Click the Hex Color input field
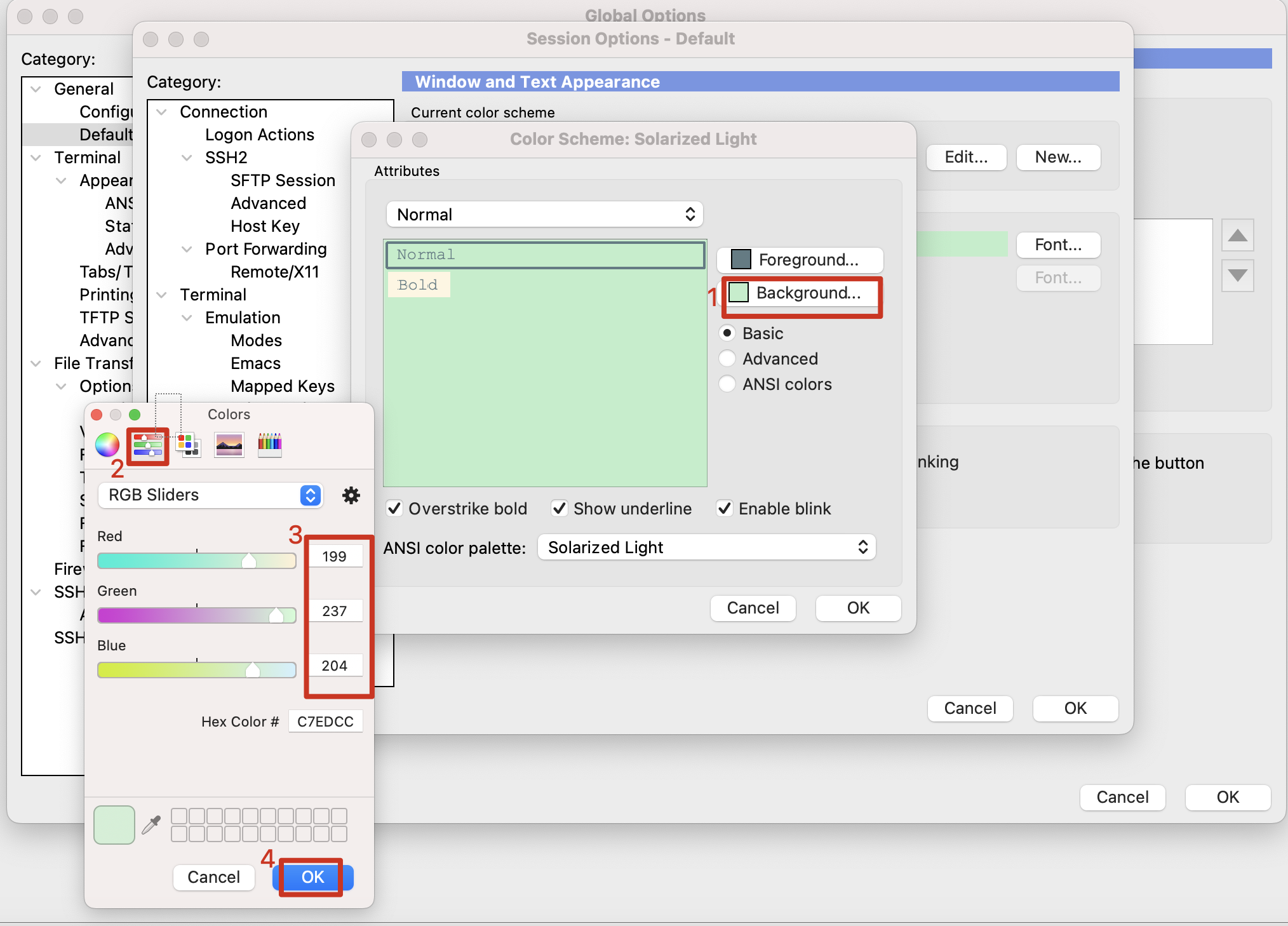 [x=325, y=721]
